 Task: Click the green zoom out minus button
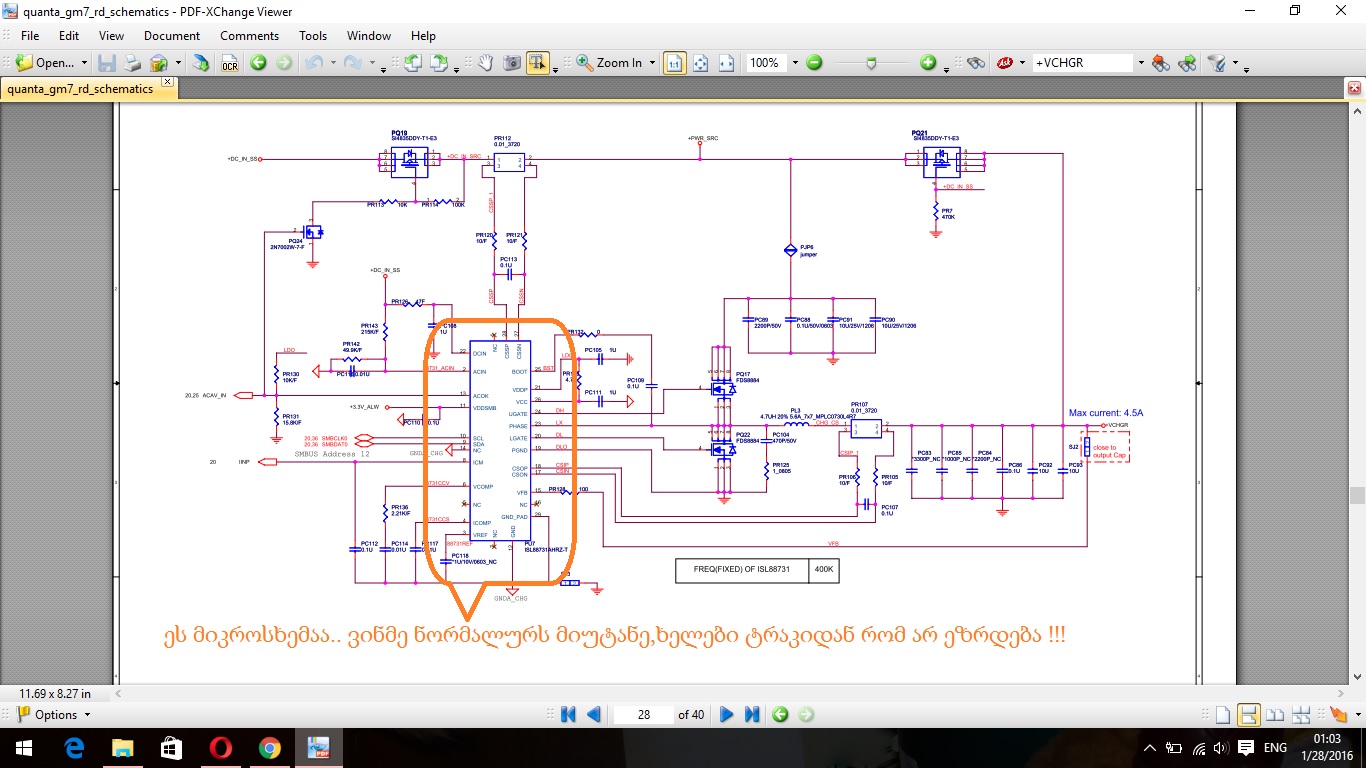click(x=814, y=63)
